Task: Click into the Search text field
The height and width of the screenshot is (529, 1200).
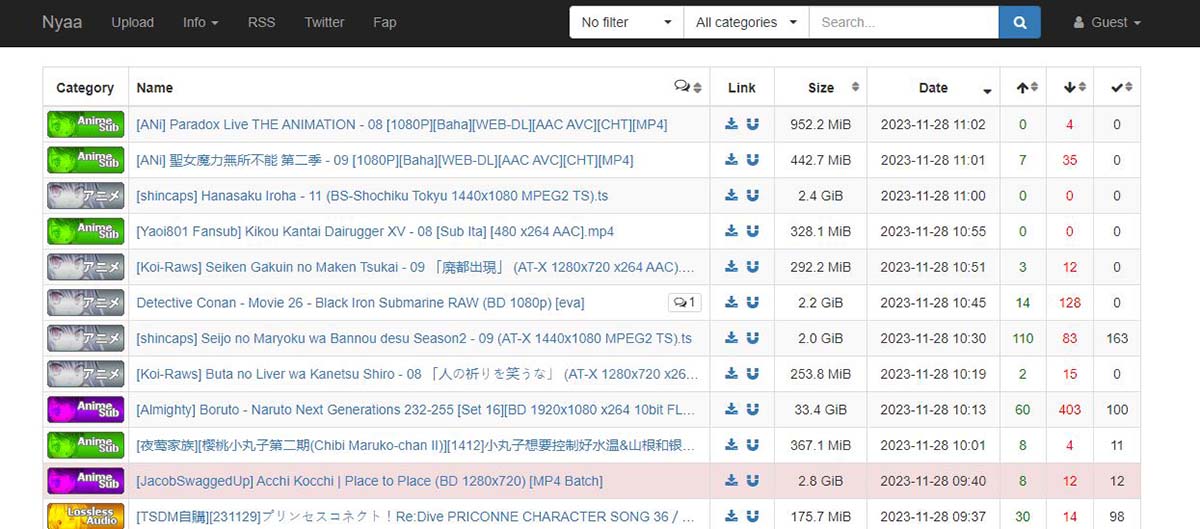Action: tap(903, 22)
